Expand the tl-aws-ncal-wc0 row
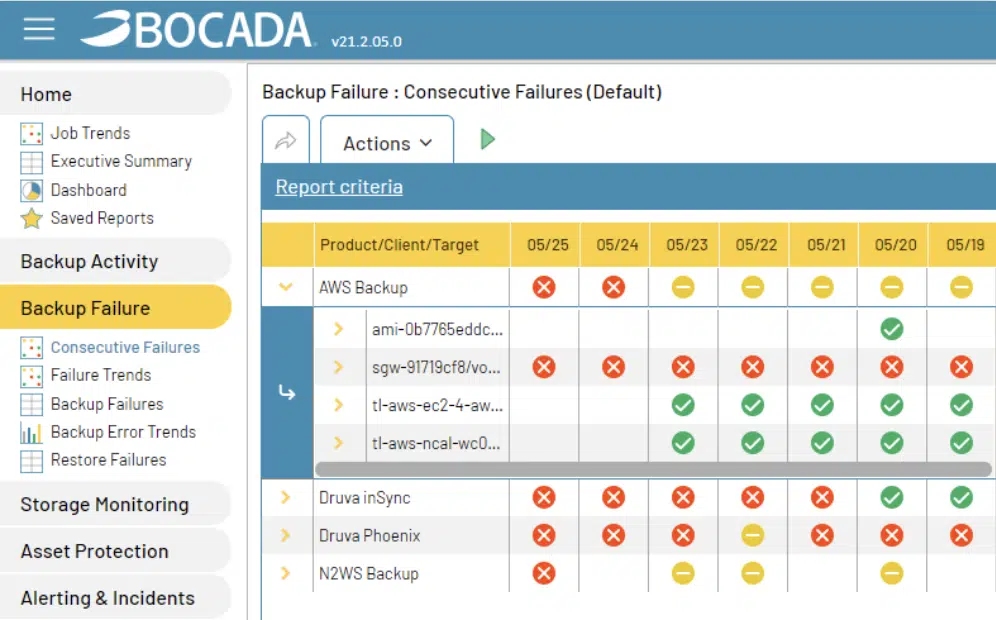This screenshot has height=620, width=996. click(339, 443)
